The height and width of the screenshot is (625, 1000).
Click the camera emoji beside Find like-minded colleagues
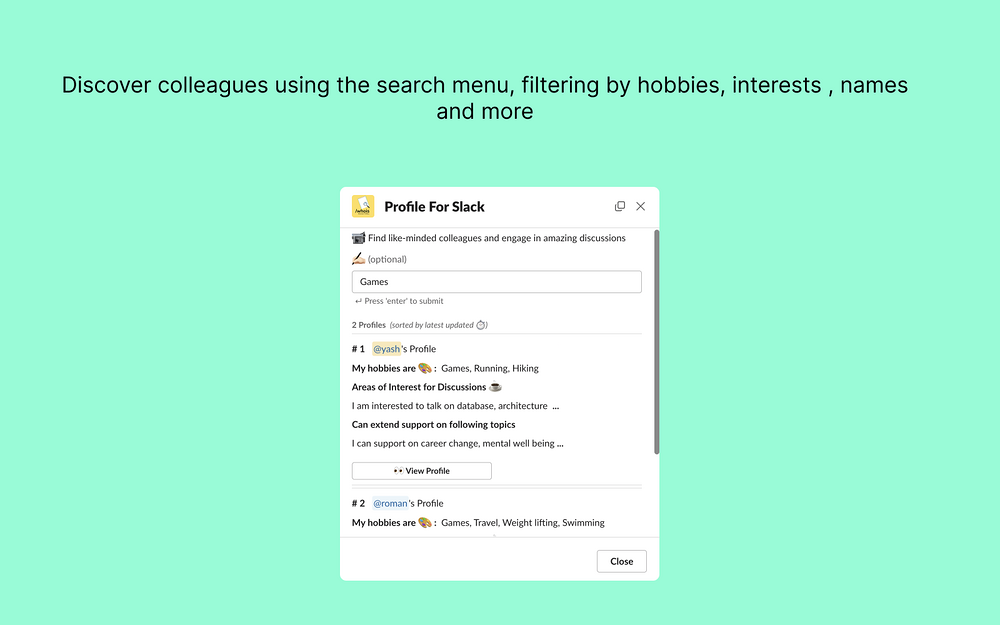point(358,238)
